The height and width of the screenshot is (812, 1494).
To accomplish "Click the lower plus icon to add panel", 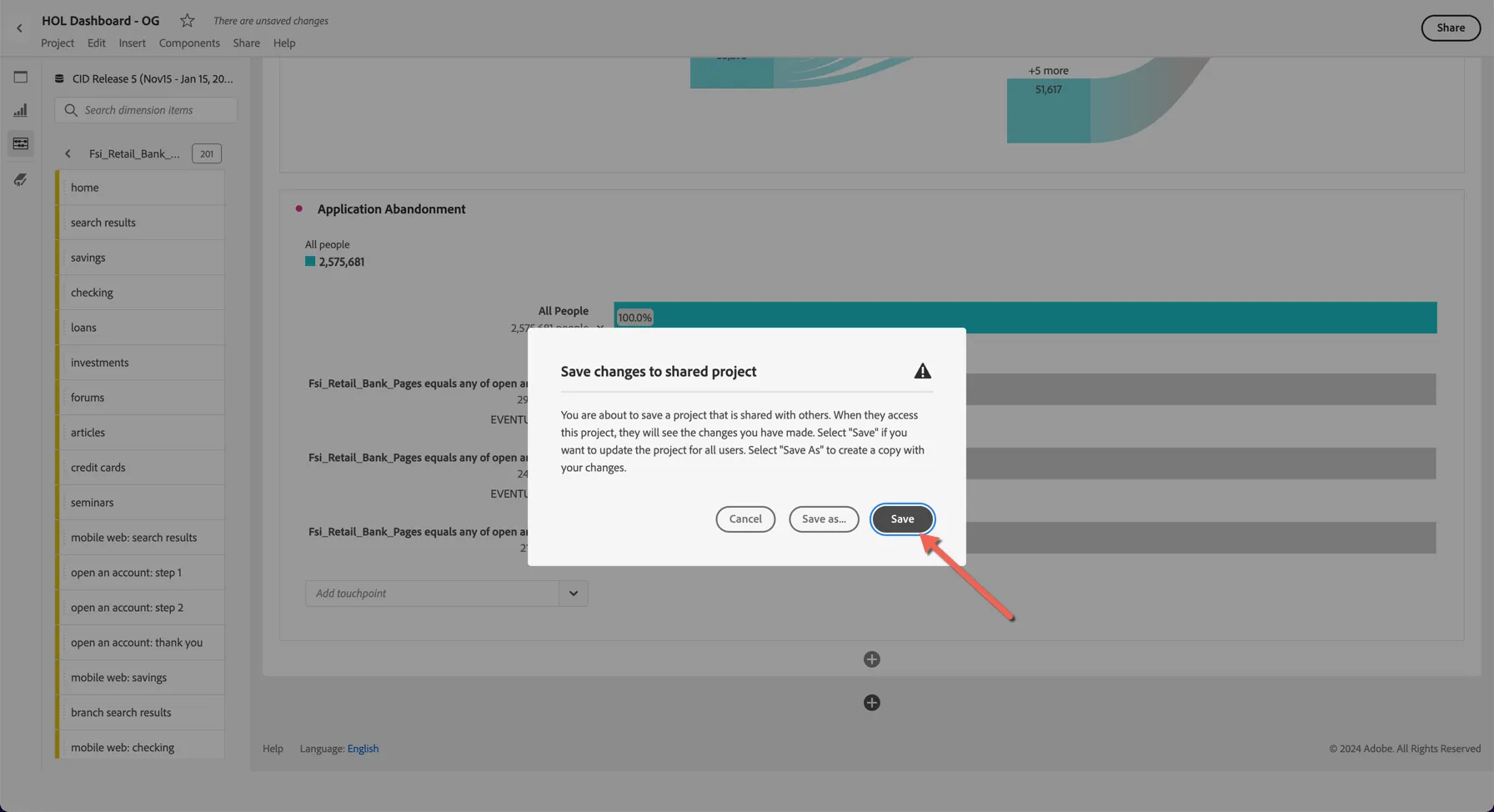I will tap(872, 703).
